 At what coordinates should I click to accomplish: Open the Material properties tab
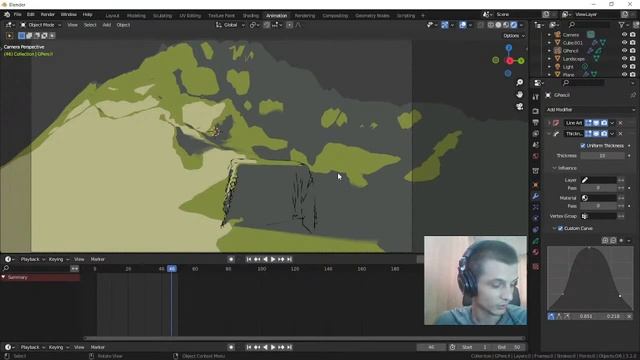[536, 252]
